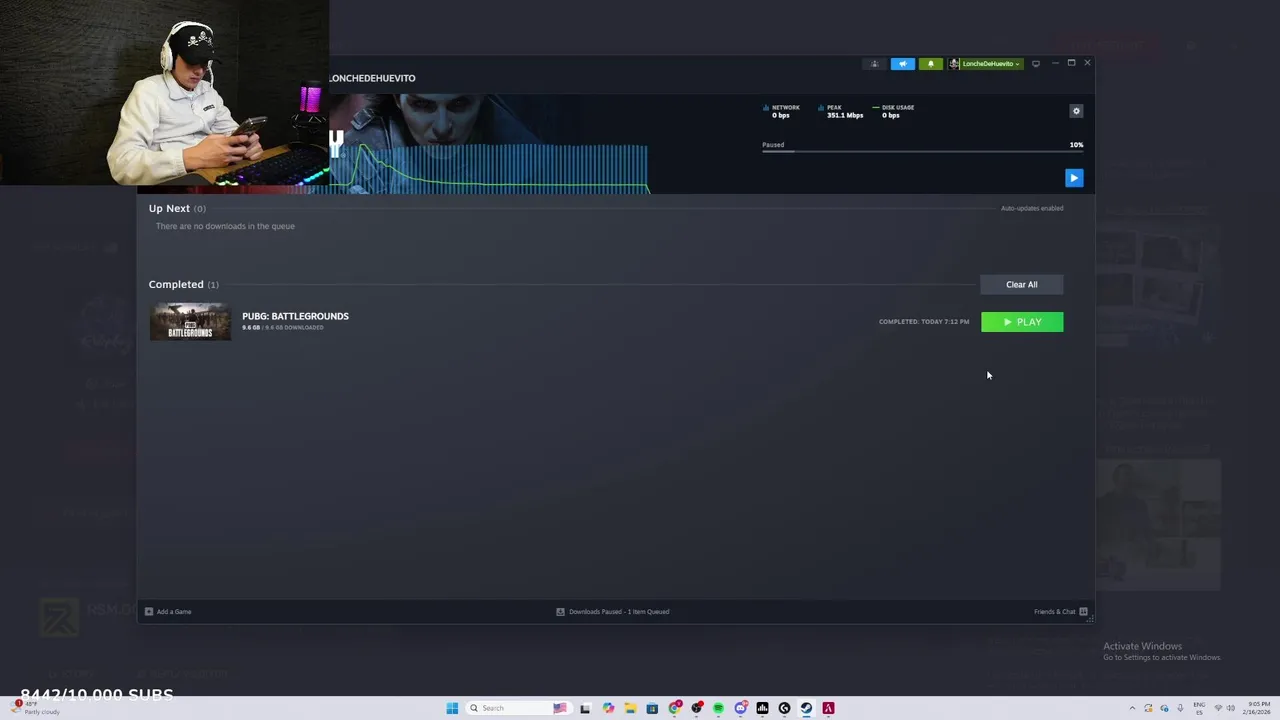The image size is (1280, 720).
Task: Click the microphone tray icon
Action: tap(1180, 708)
